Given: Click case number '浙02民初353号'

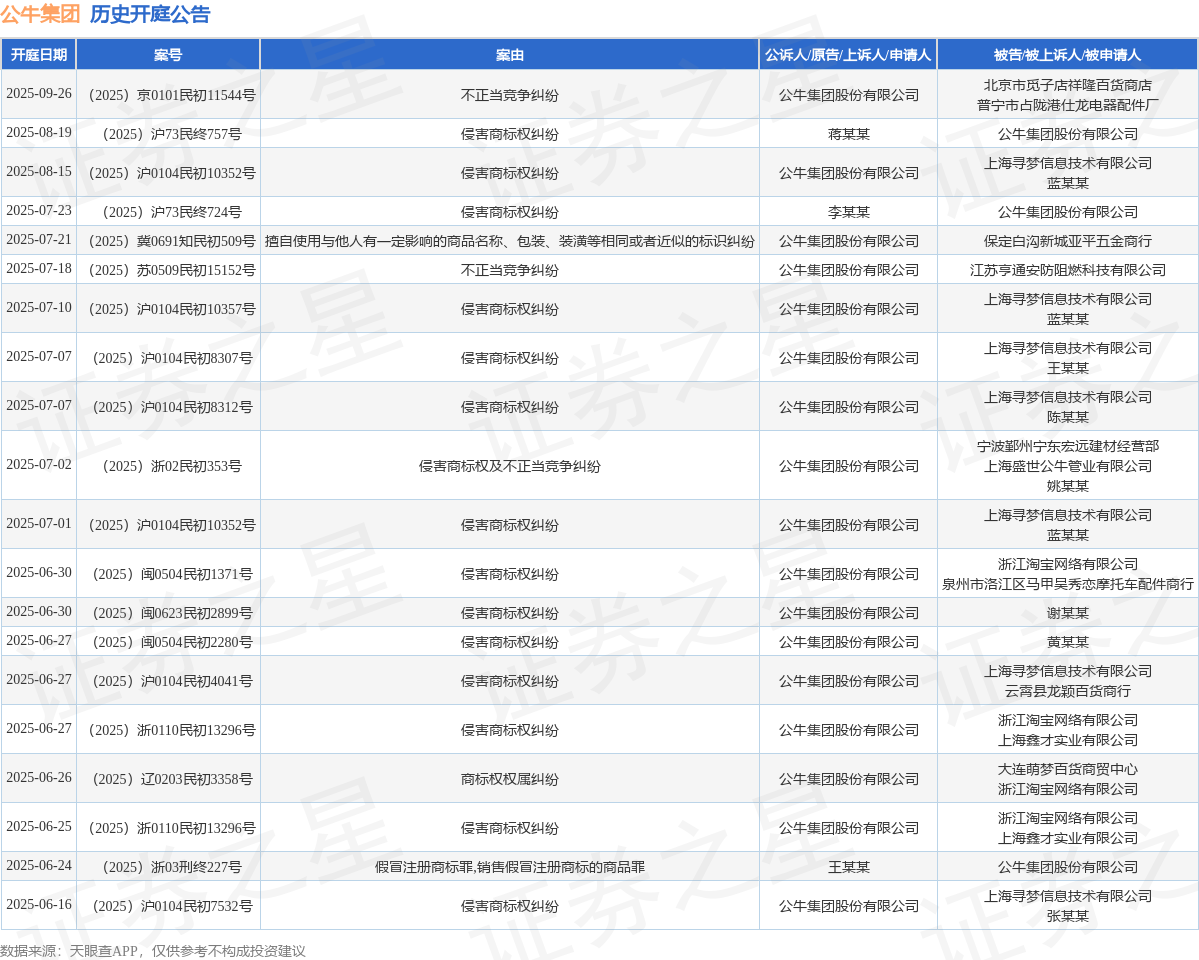Looking at the screenshot, I should coord(172,466).
